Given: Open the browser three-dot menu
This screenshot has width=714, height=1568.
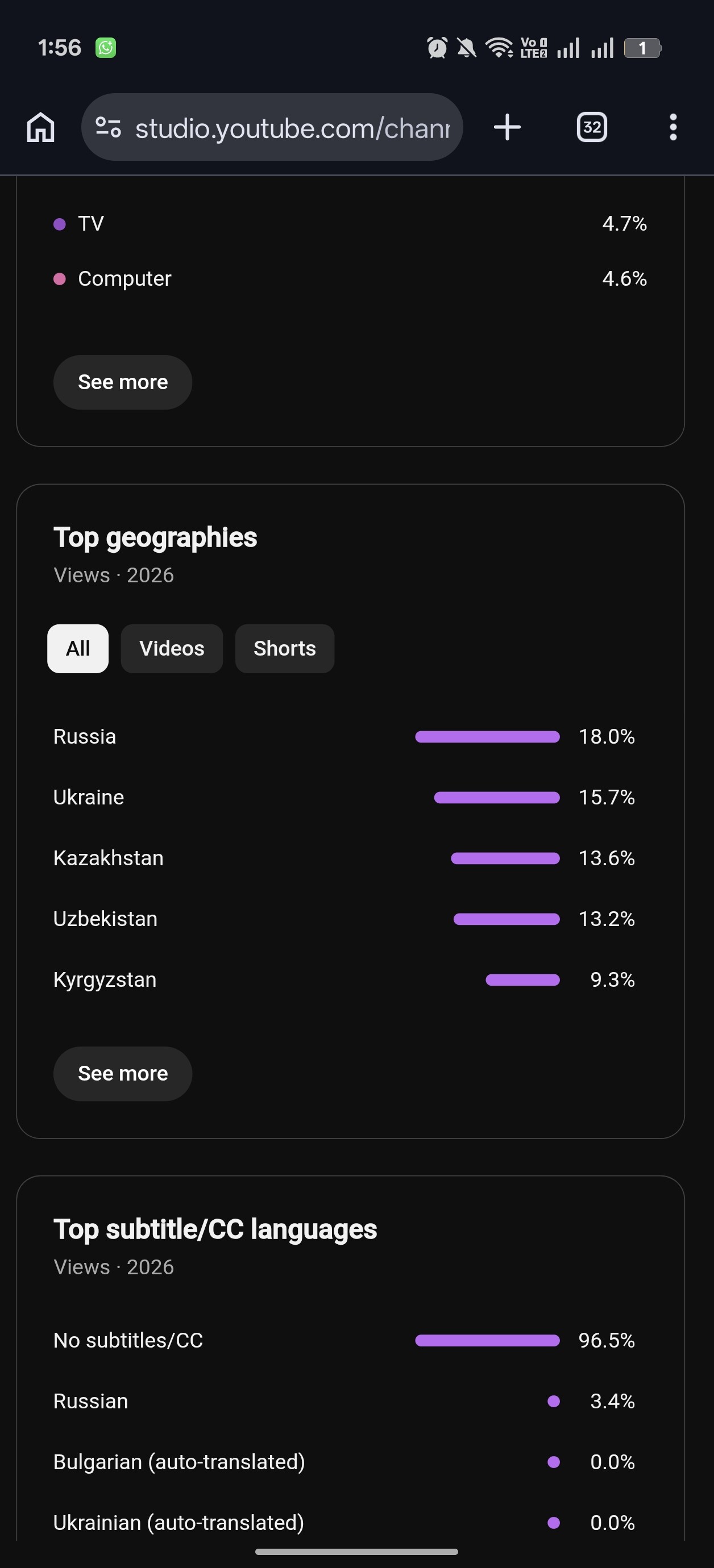Looking at the screenshot, I should 673,127.
